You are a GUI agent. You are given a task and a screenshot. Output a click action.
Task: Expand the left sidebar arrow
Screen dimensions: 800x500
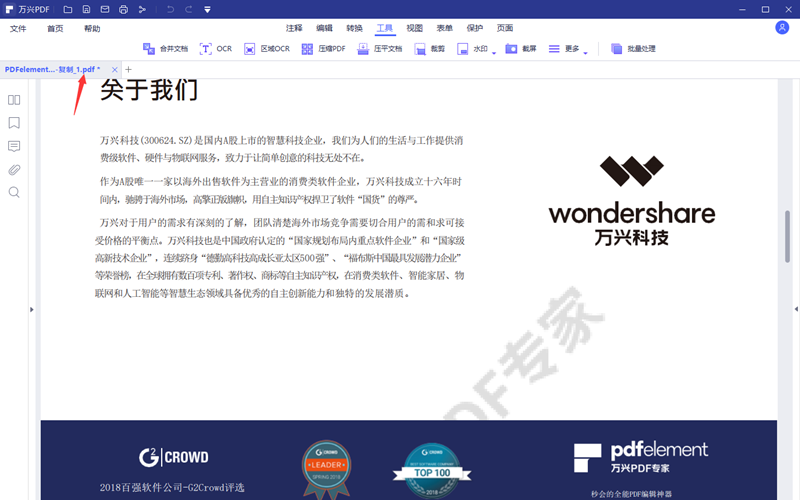pos(32,309)
